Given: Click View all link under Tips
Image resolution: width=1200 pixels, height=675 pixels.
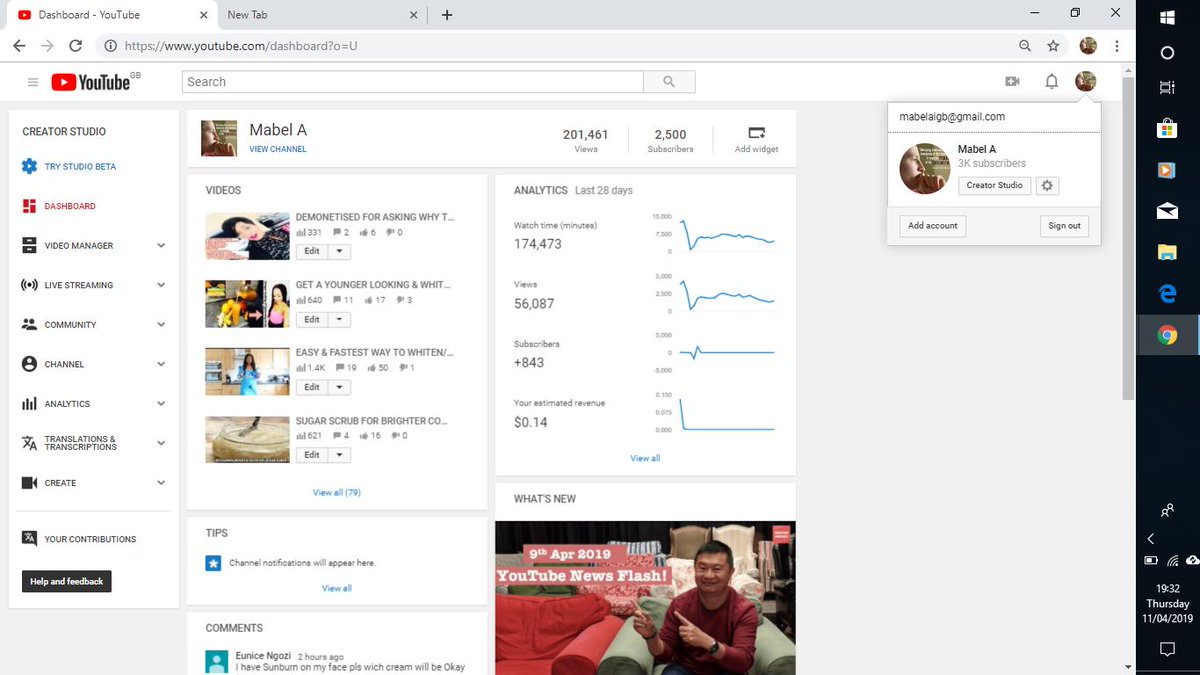Looking at the screenshot, I should (337, 588).
